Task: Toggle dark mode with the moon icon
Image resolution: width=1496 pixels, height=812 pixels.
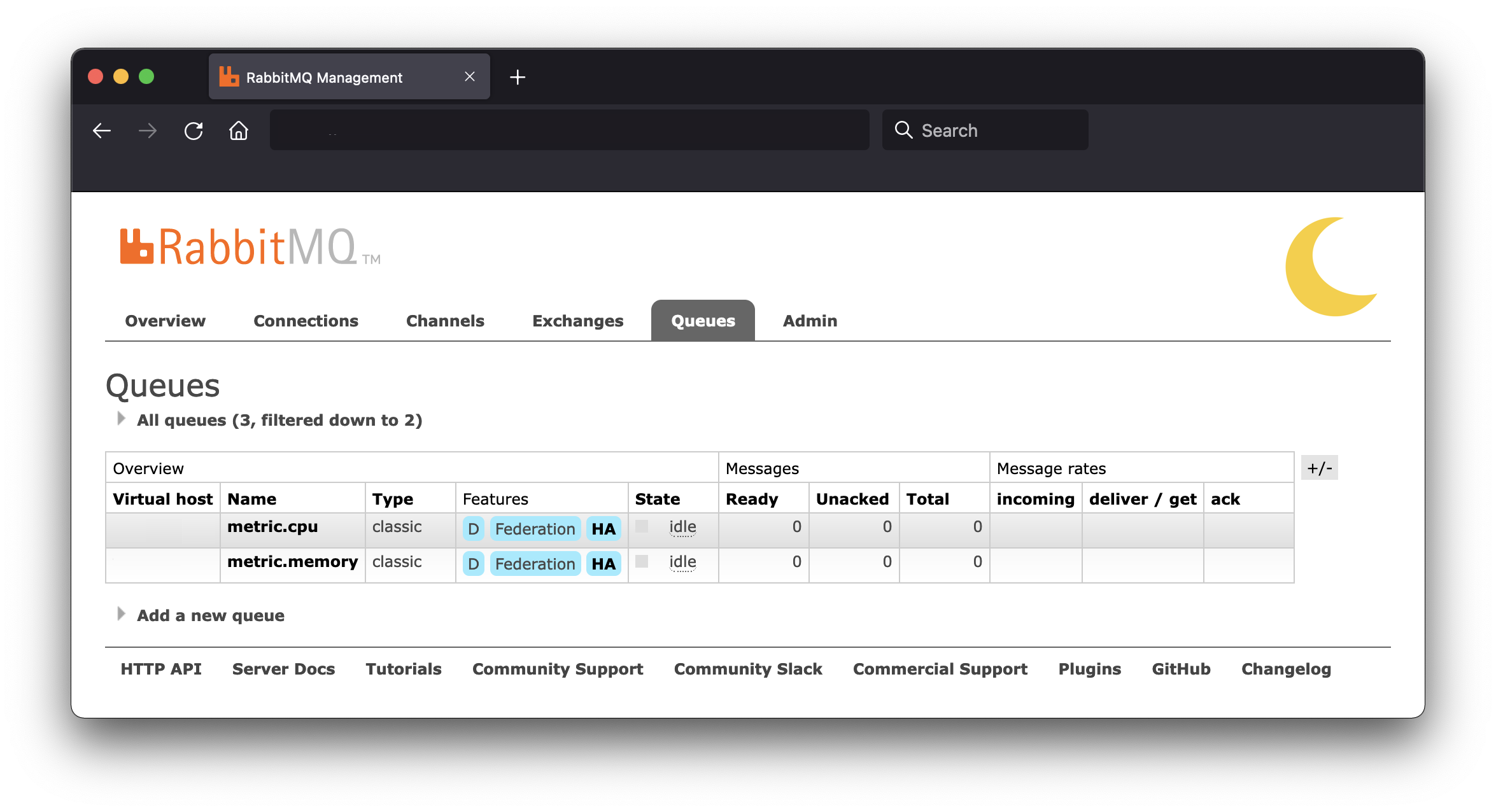Action: click(1332, 266)
